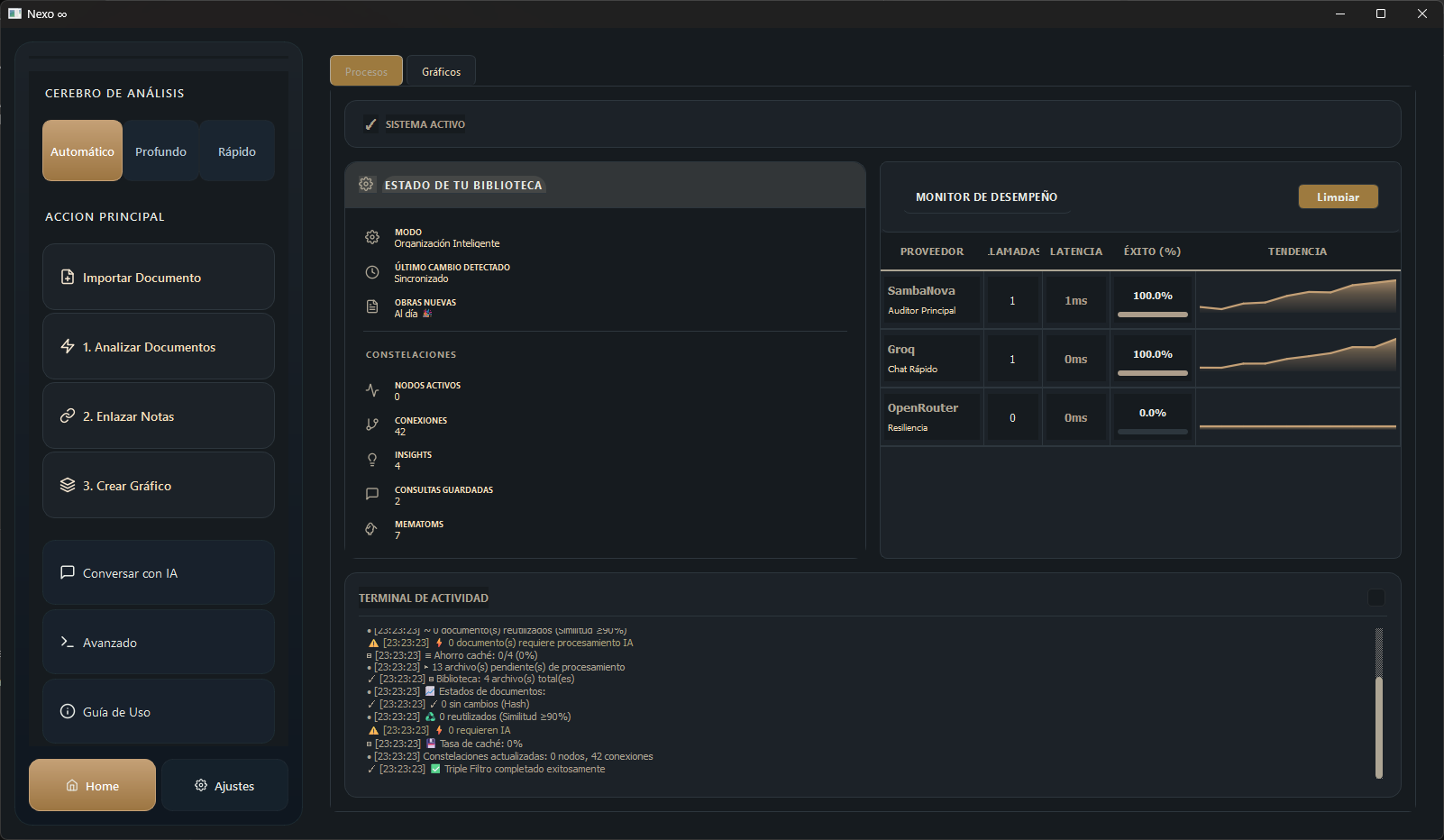The height and width of the screenshot is (840, 1444).
Task: Click the house icon on Home button
Action: [72, 786]
